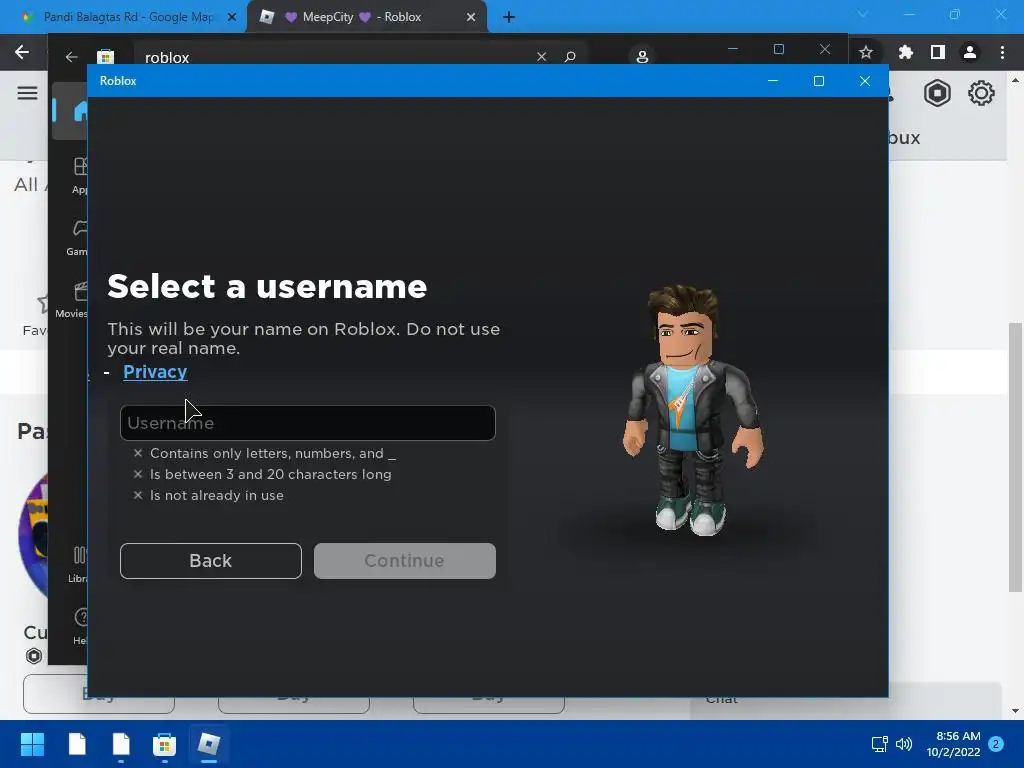Image resolution: width=1024 pixels, height=768 pixels.
Task: Open the Chrome extensions puzzle icon
Action: 905,52
